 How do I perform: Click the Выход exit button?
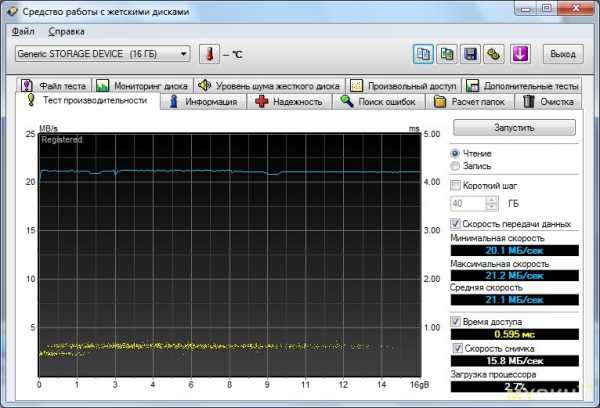(x=563, y=54)
